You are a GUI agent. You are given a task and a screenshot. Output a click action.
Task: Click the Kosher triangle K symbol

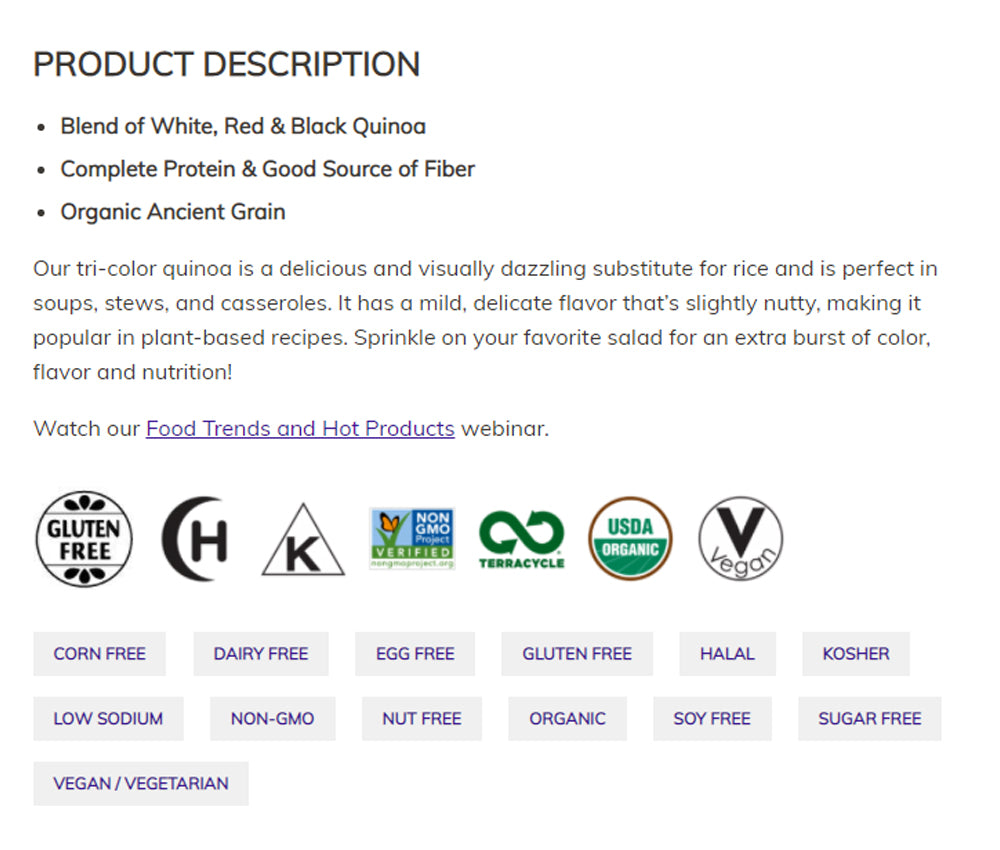coord(303,542)
